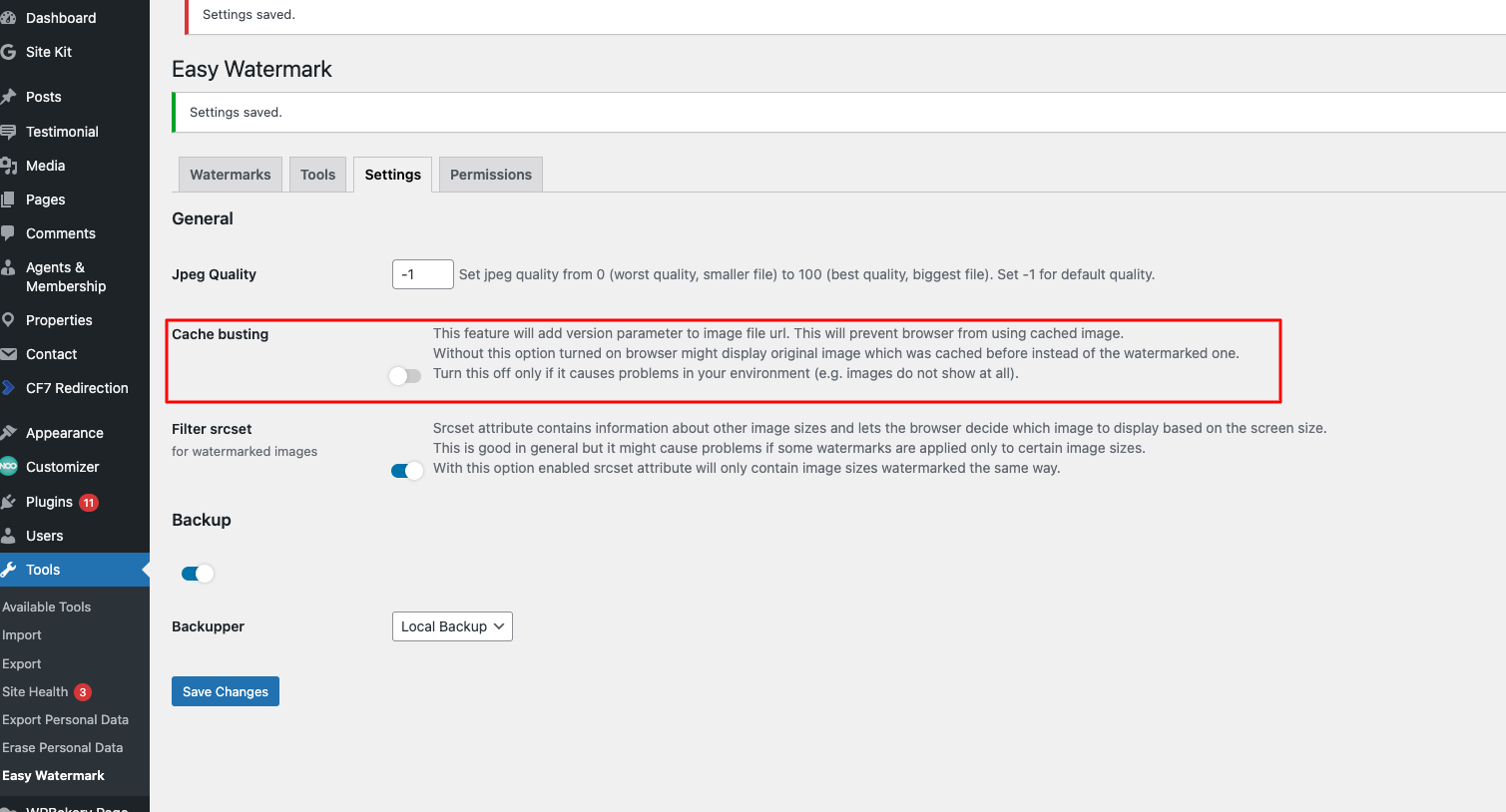Screen dimensions: 1506x812
Task: Switch to the Watermarks tab
Action: coord(231,175)
